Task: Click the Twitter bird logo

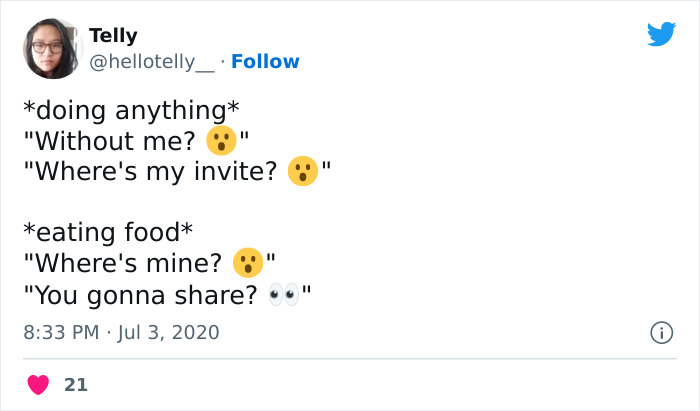Action: [x=661, y=35]
